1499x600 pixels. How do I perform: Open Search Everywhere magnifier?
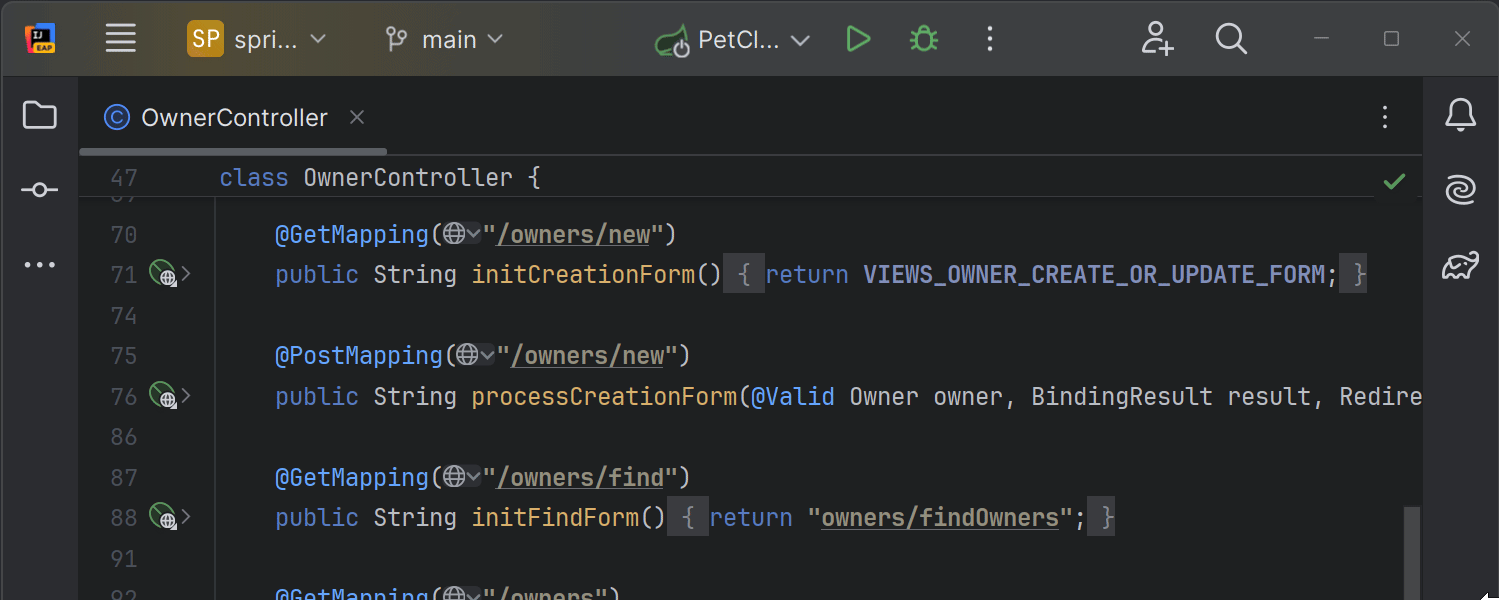1231,39
